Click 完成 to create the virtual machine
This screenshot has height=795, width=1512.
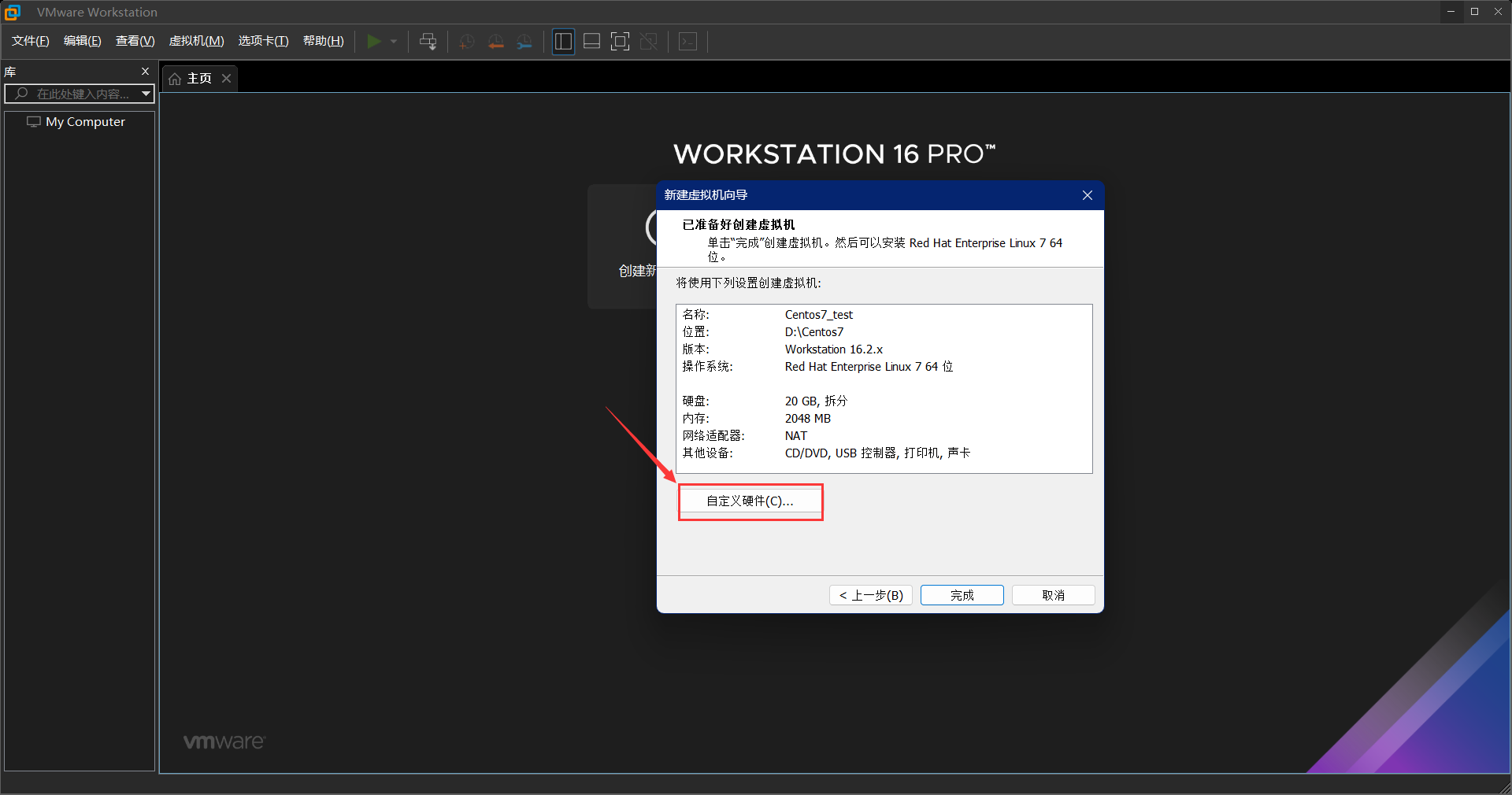tap(962, 595)
